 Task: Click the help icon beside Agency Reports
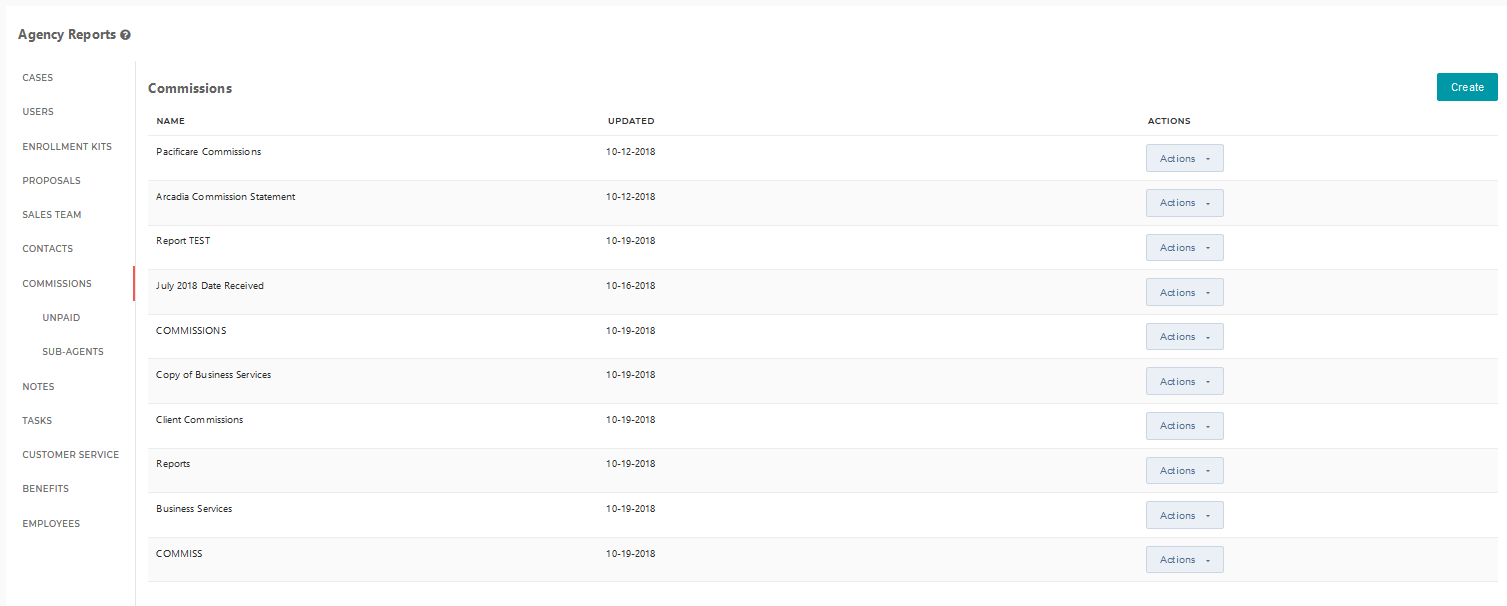(x=125, y=35)
